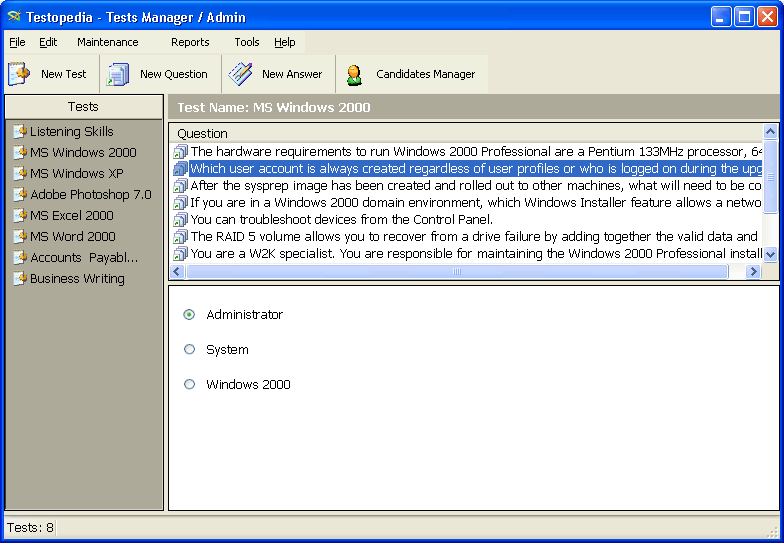Click the New Answer toolbar label
Screen dimensions: 784x543
tap(292, 74)
